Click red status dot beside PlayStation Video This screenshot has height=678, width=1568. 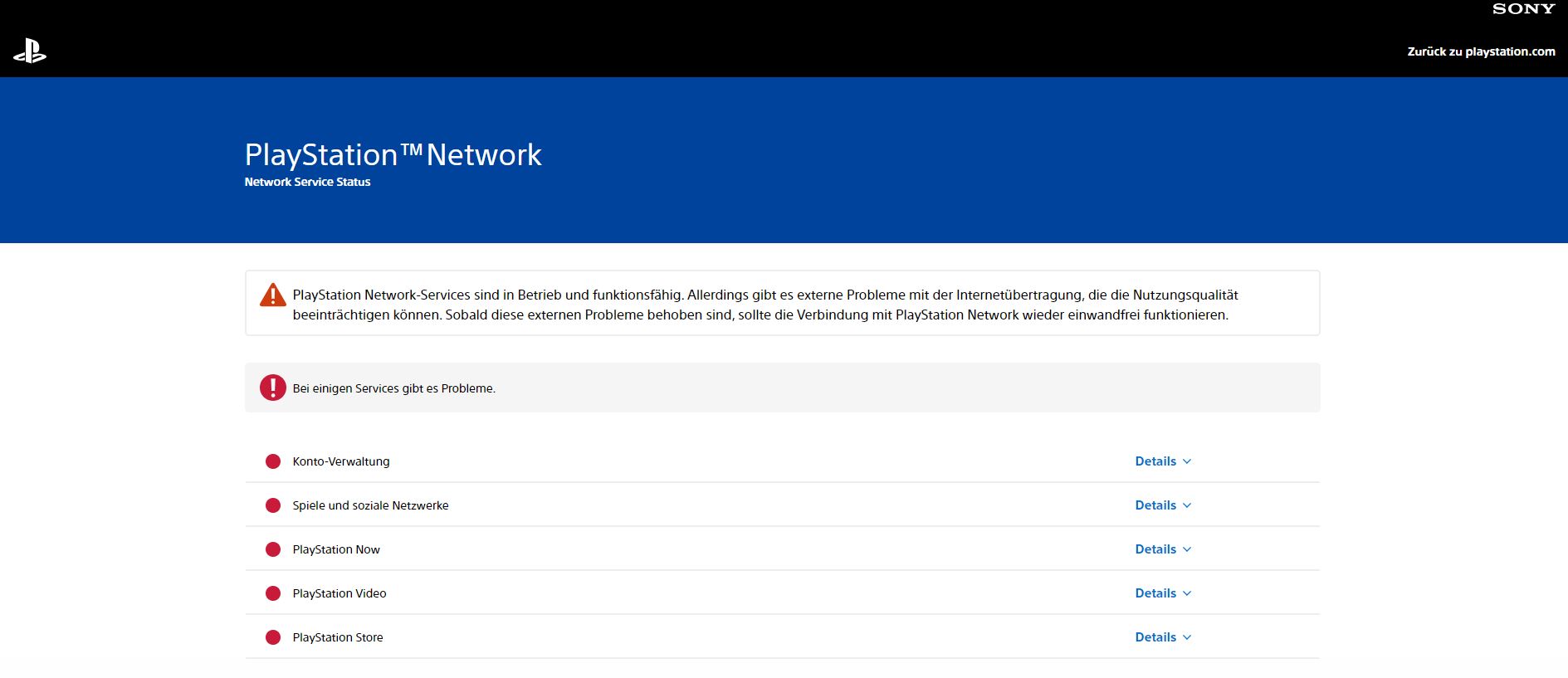click(272, 593)
